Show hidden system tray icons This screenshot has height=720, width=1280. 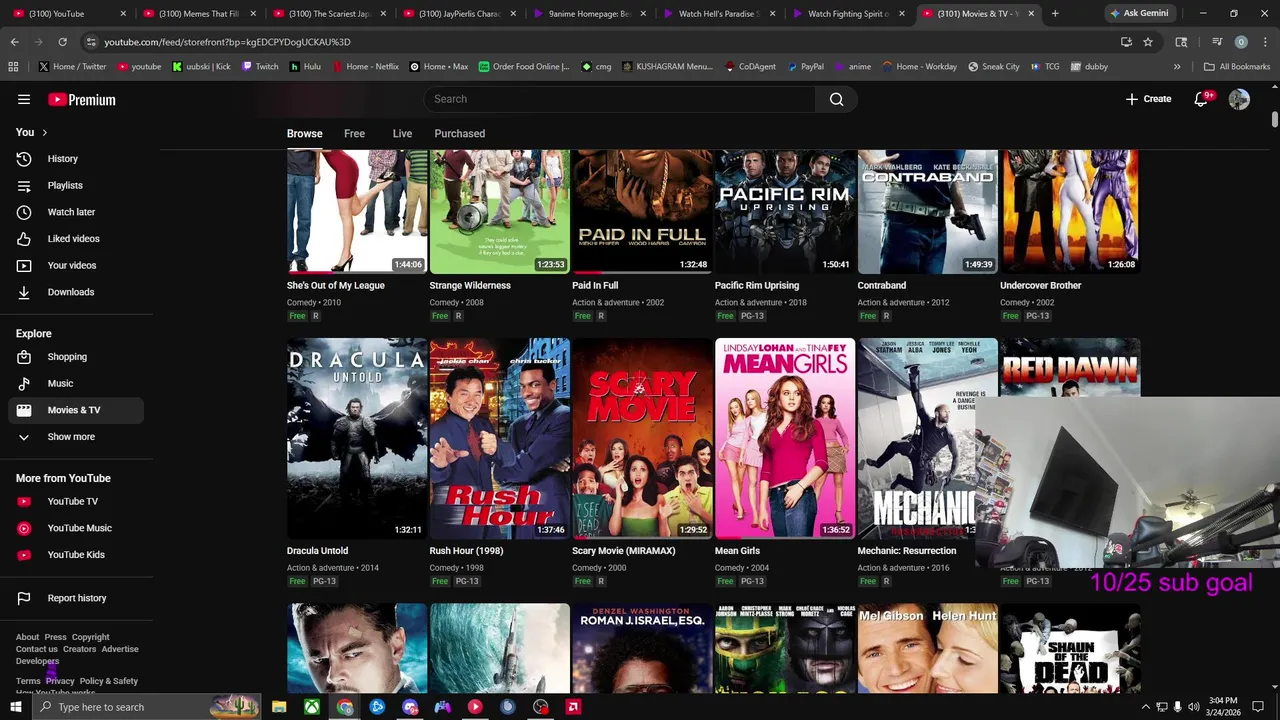coord(1146,707)
